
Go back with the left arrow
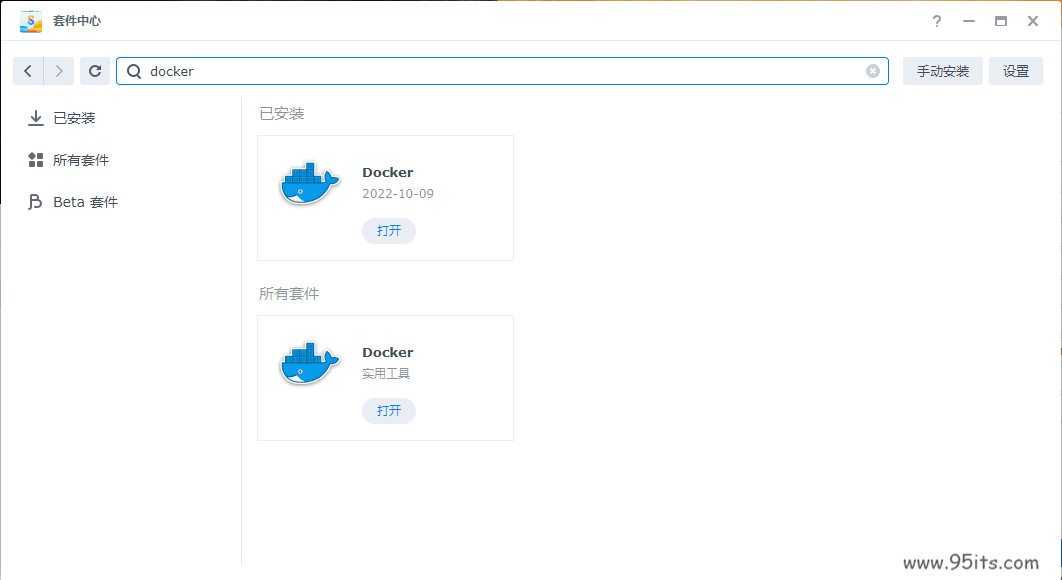pos(28,71)
